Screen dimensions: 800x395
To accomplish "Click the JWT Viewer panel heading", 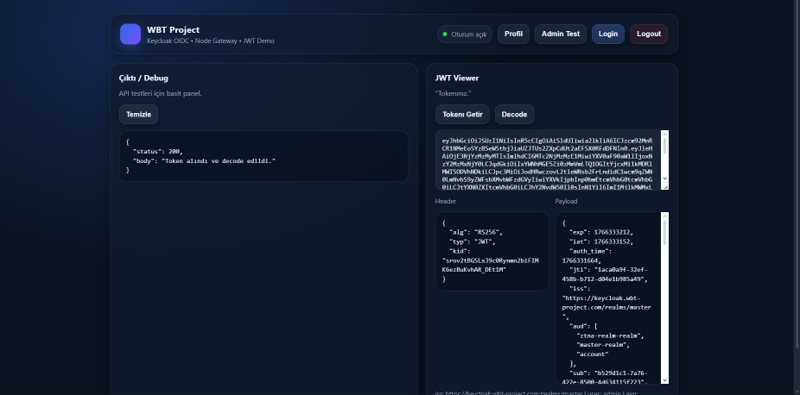I will (457, 78).
